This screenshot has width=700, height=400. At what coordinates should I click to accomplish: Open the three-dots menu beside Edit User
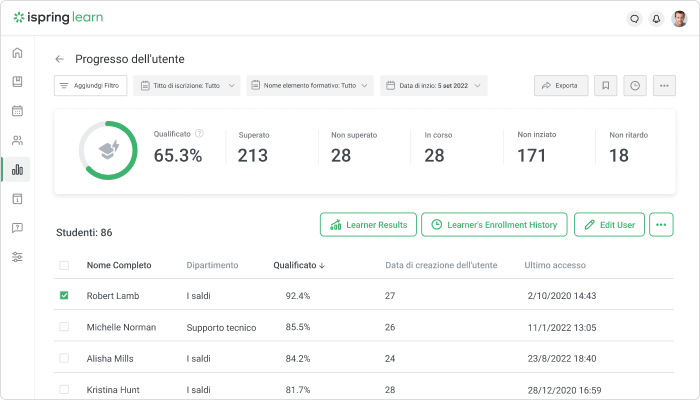[661, 225]
